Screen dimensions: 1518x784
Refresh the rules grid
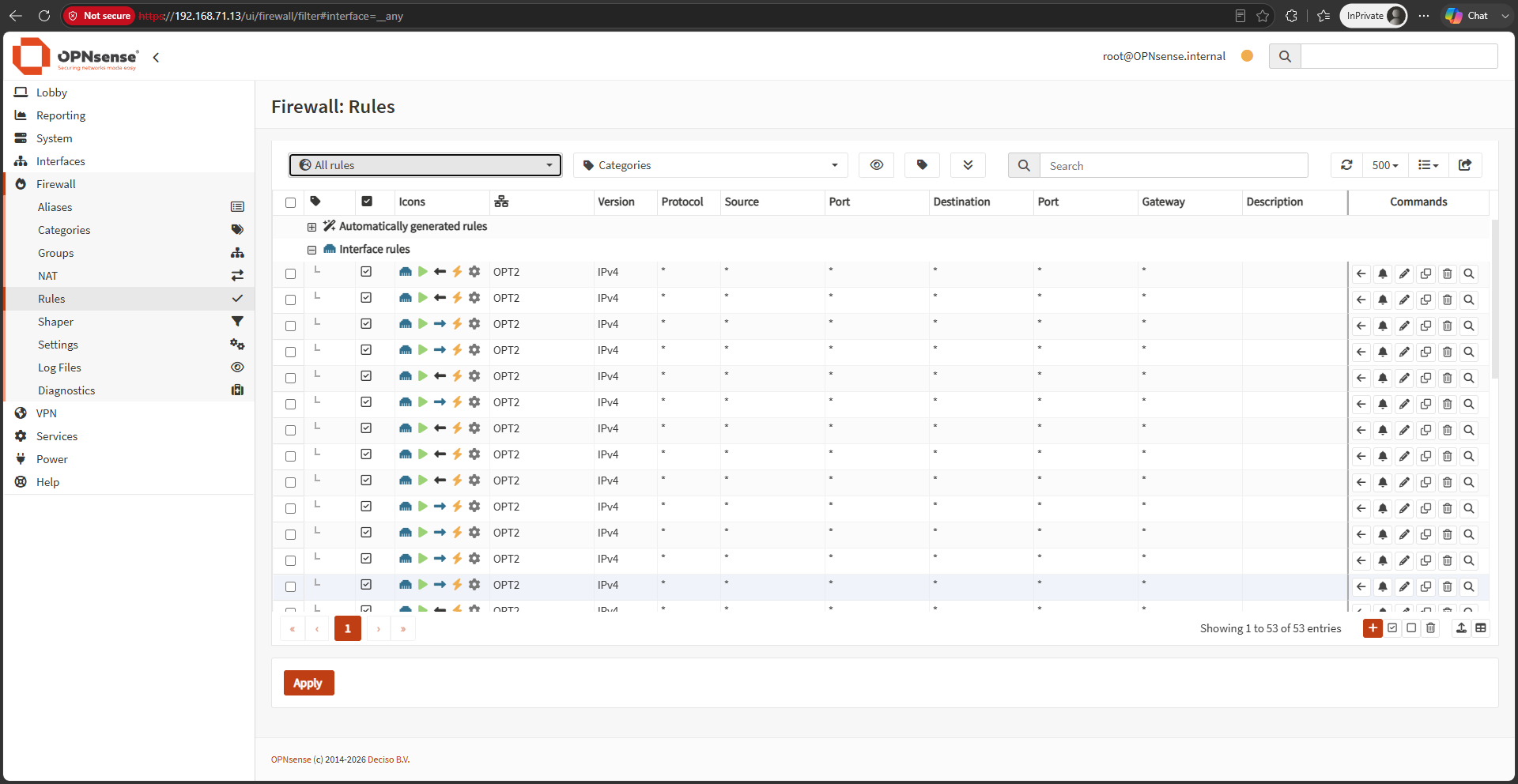coord(1346,165)
